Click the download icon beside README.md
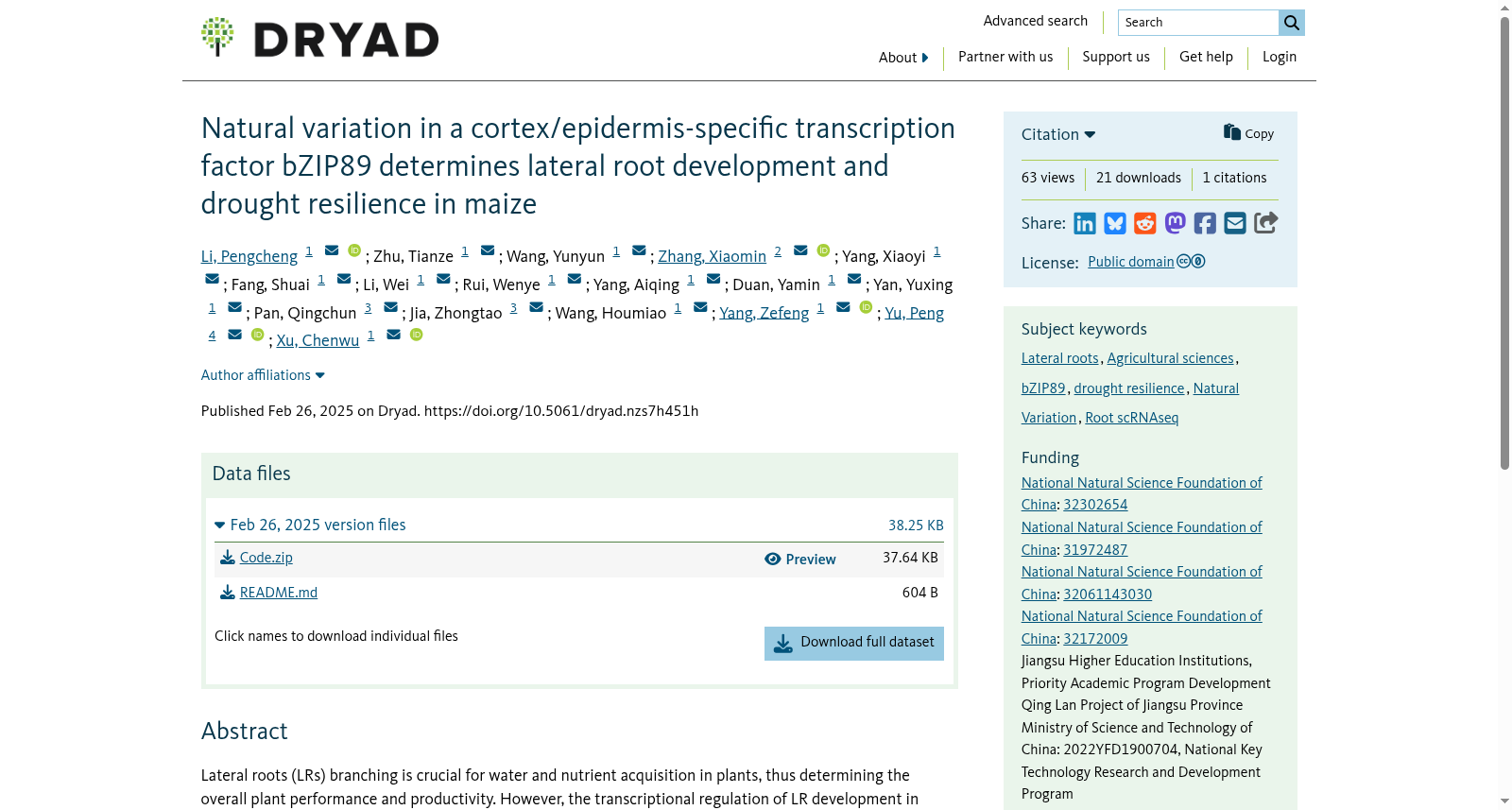This screenshot has height=810, width=1512. click(x=228, y=593)
